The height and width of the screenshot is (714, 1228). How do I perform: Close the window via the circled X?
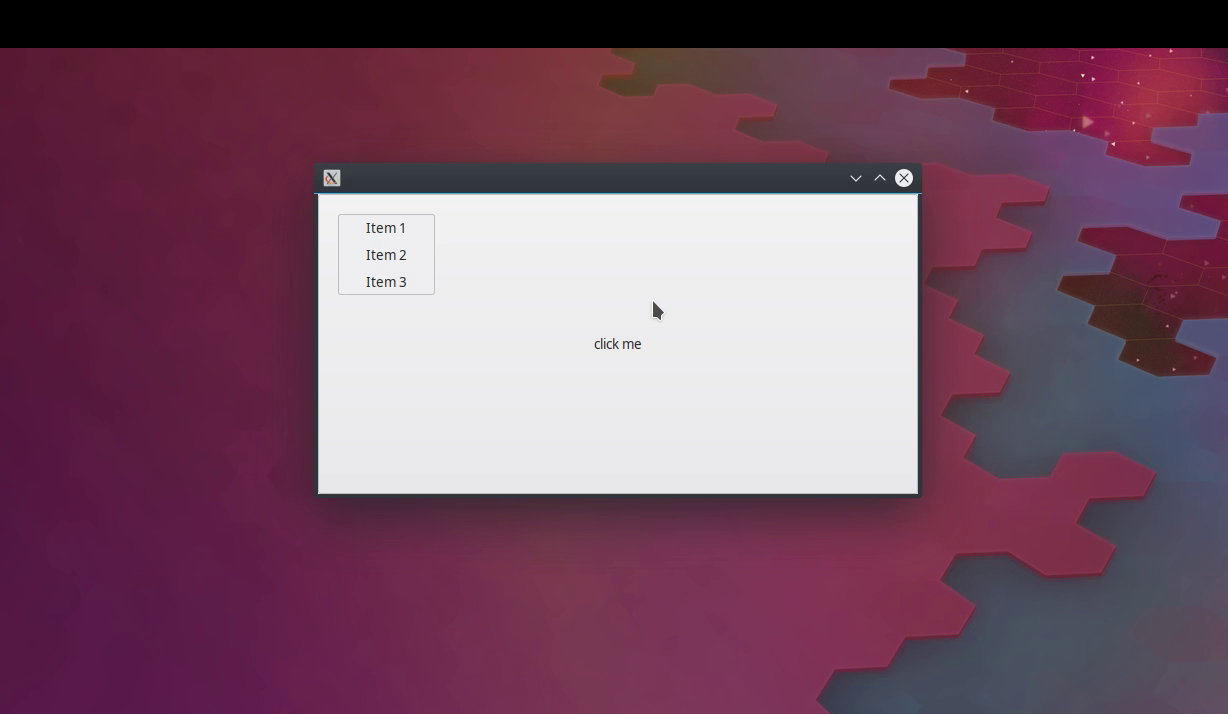pyautogui.click(x=903, y=177)
